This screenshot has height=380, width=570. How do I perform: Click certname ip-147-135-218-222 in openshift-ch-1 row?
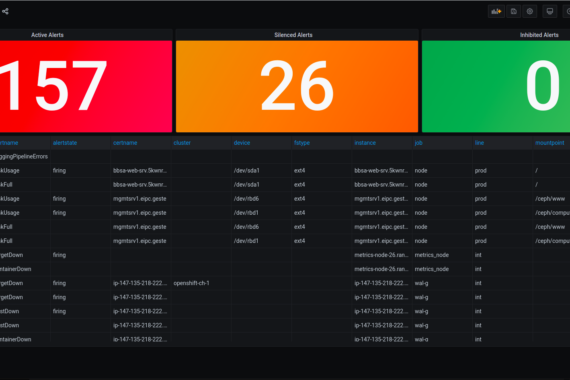[140, 283]
